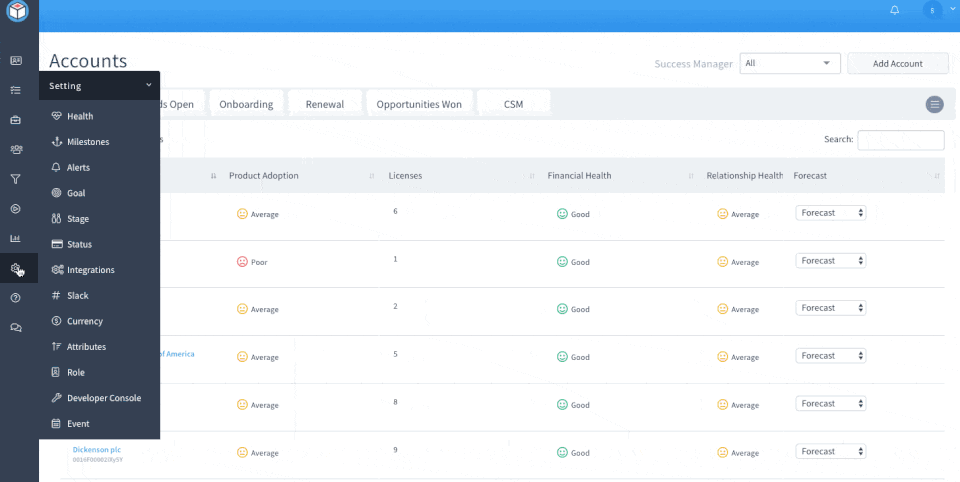Click the settings gears sidebar icon
This screenshot has width=960, height=482.
pyautogui.click(x=16, y=268)
